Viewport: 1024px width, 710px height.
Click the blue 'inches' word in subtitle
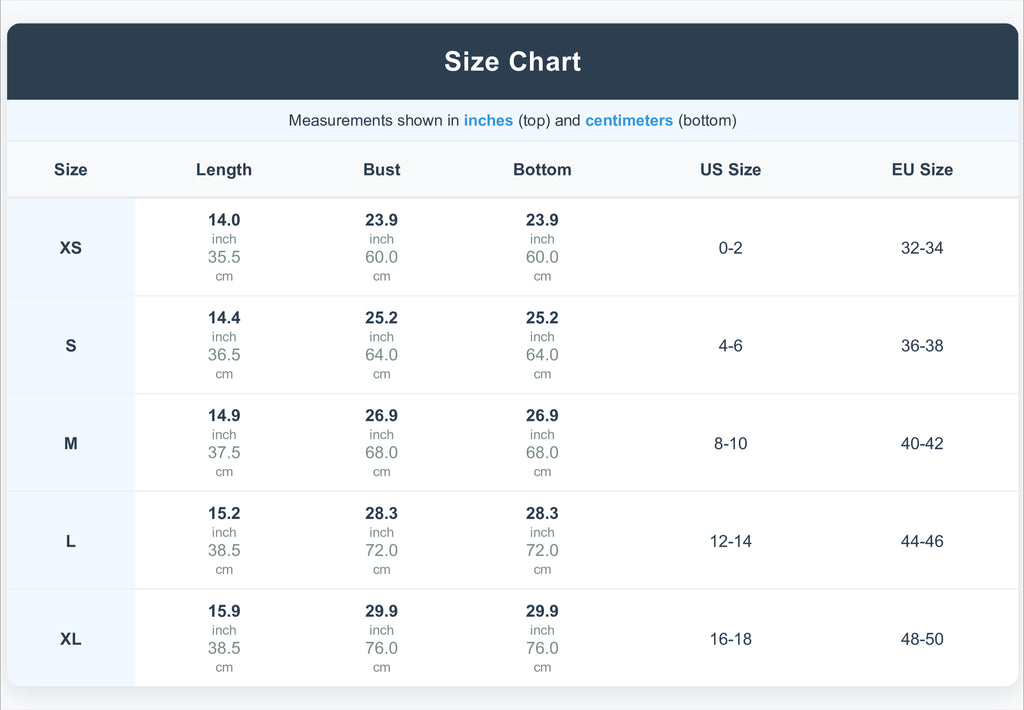[x=488, y=121]
